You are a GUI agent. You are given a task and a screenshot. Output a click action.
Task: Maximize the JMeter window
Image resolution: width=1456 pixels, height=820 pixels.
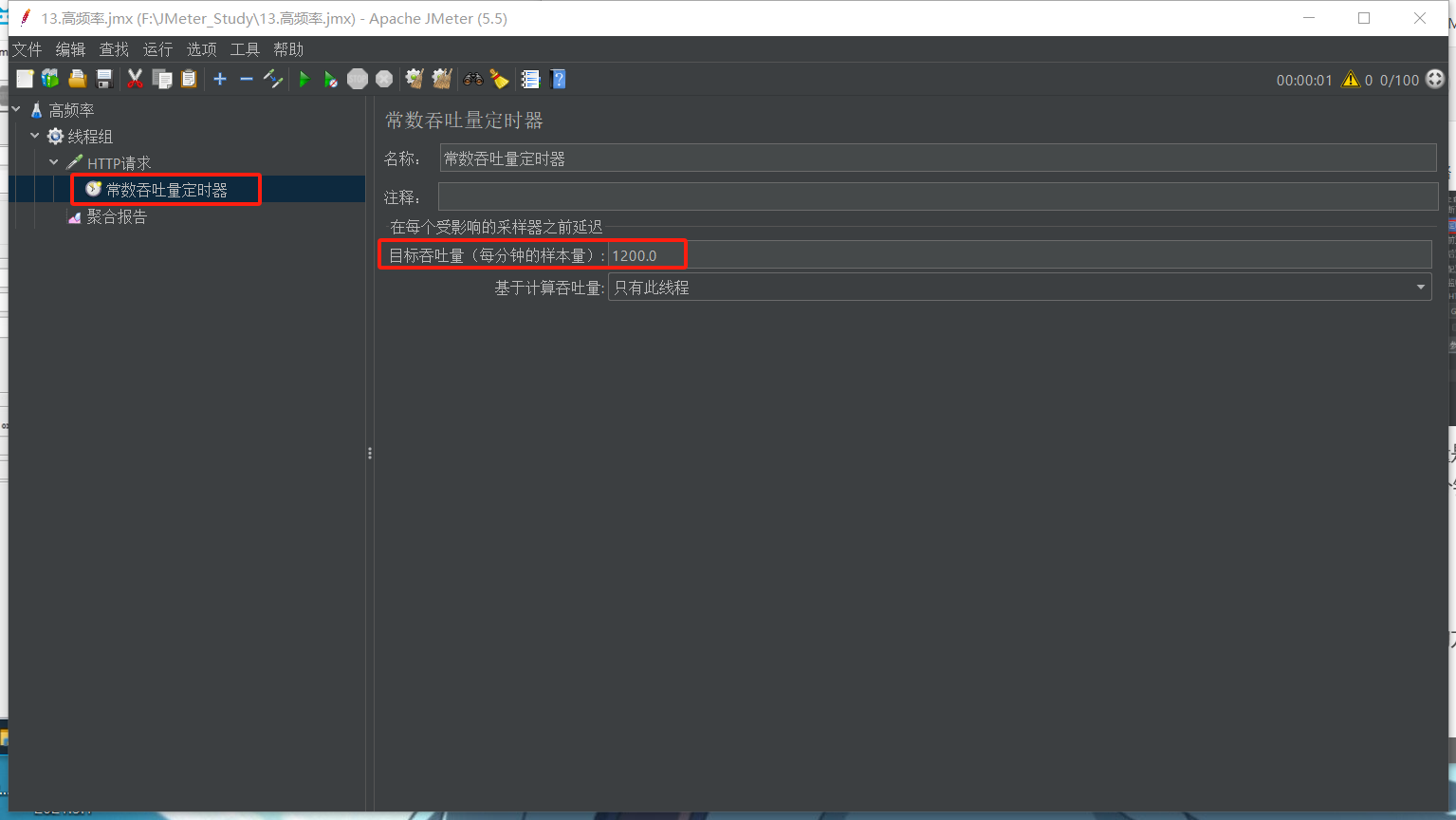(1364, 18)
